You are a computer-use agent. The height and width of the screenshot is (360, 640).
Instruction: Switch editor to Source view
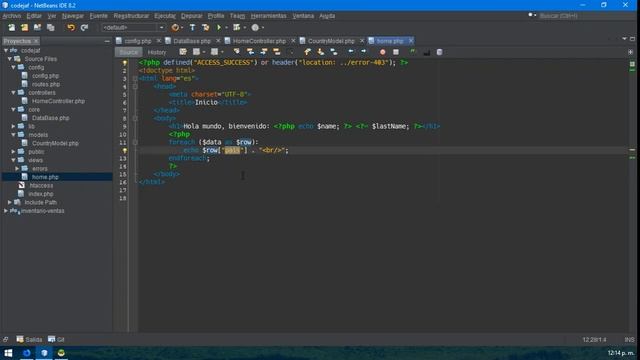[x=129, y=52]
